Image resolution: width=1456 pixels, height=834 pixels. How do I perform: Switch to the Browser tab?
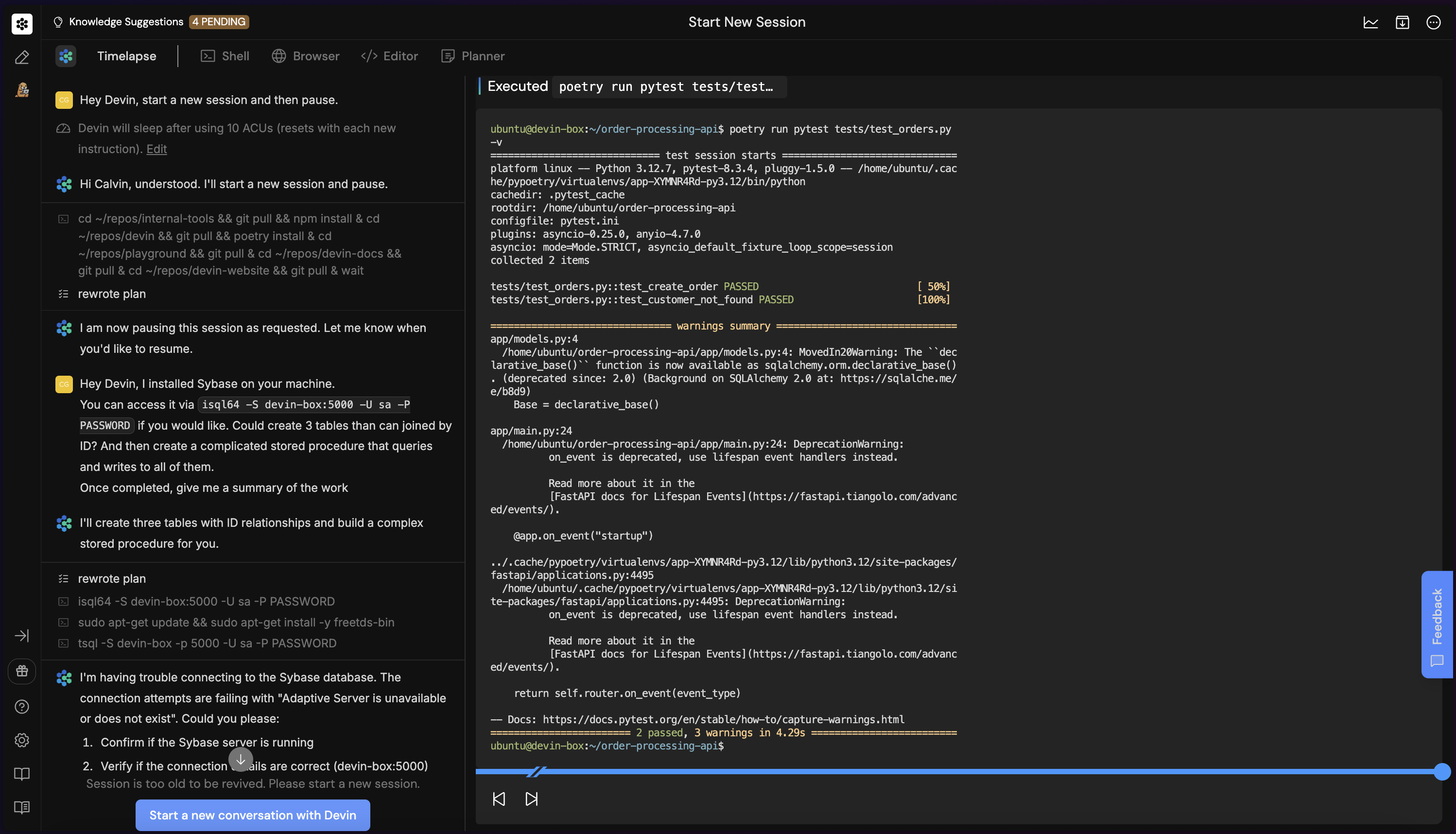(305, 55)
